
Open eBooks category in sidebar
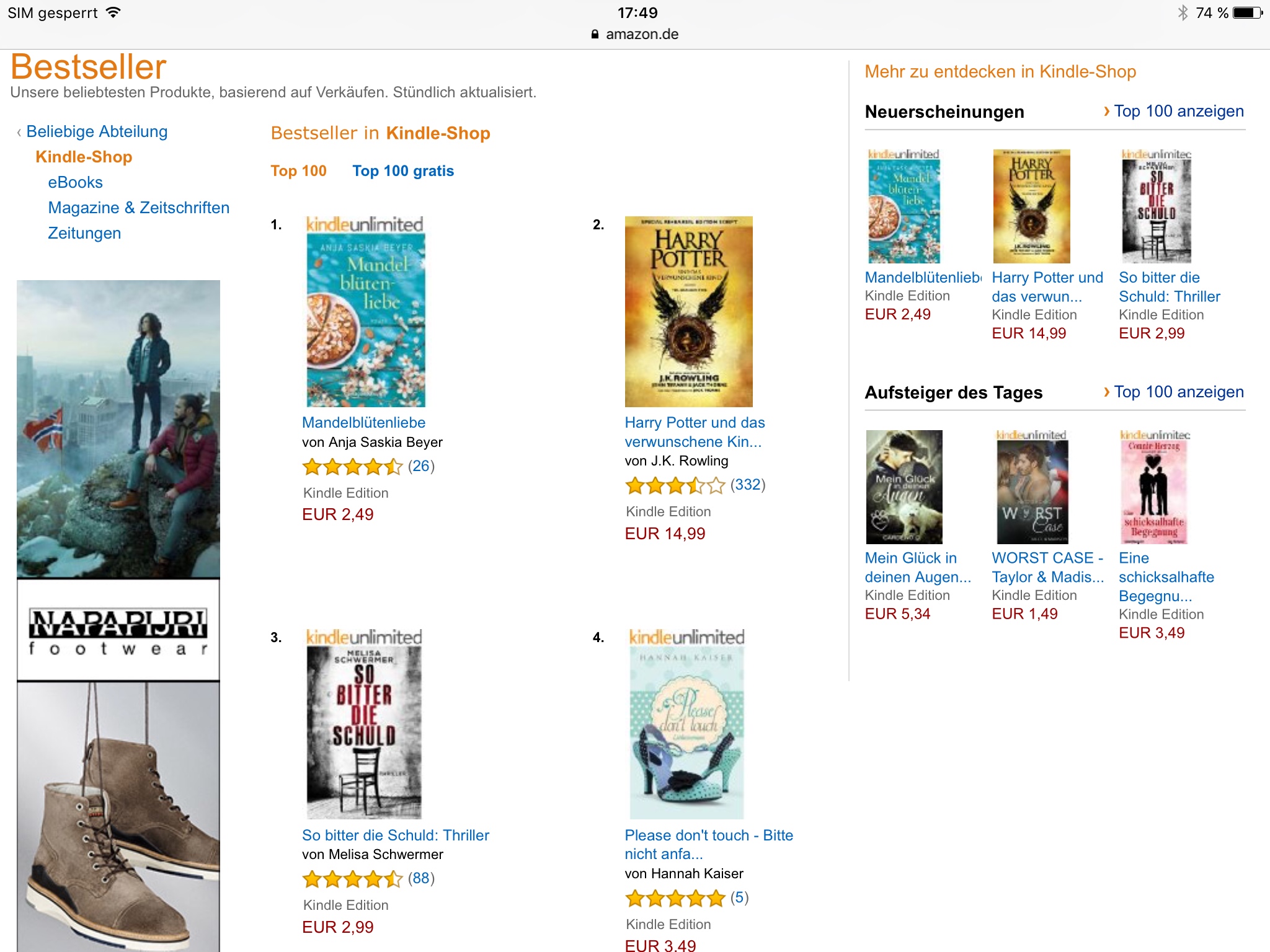click(75, 182)
